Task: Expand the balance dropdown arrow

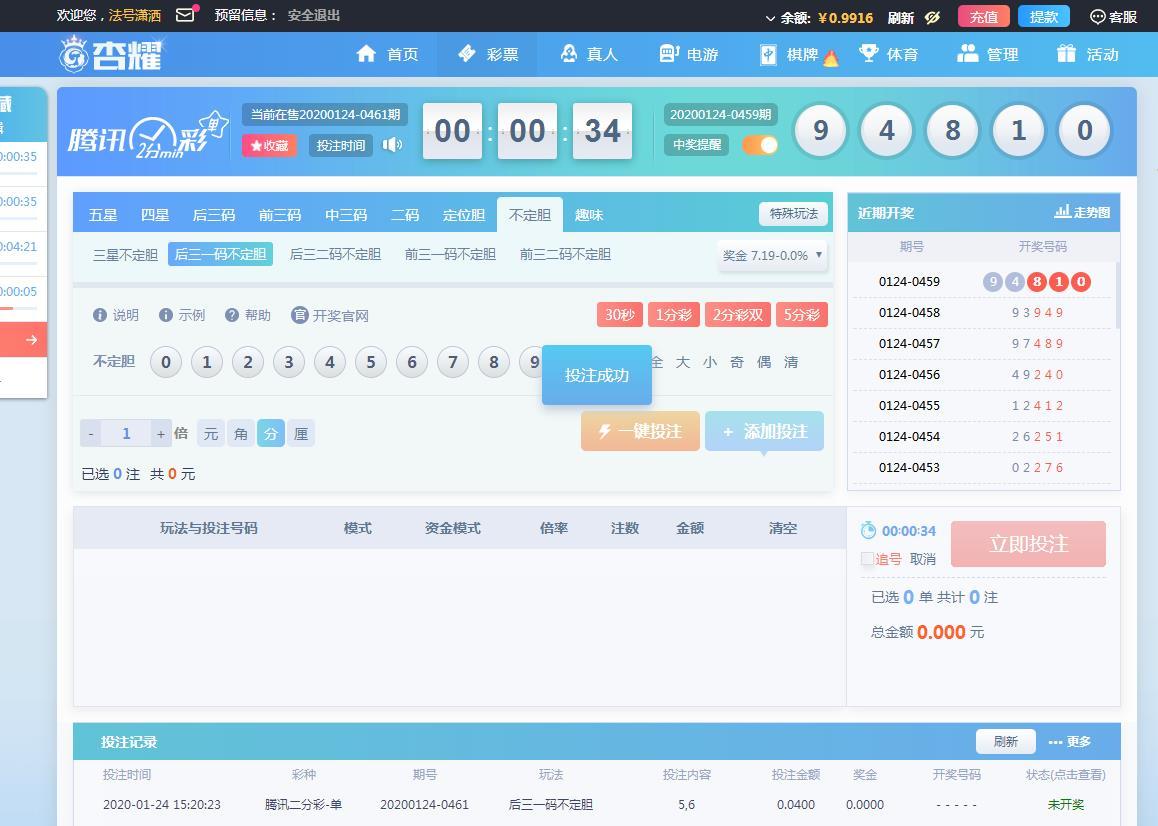Action: 770,18
